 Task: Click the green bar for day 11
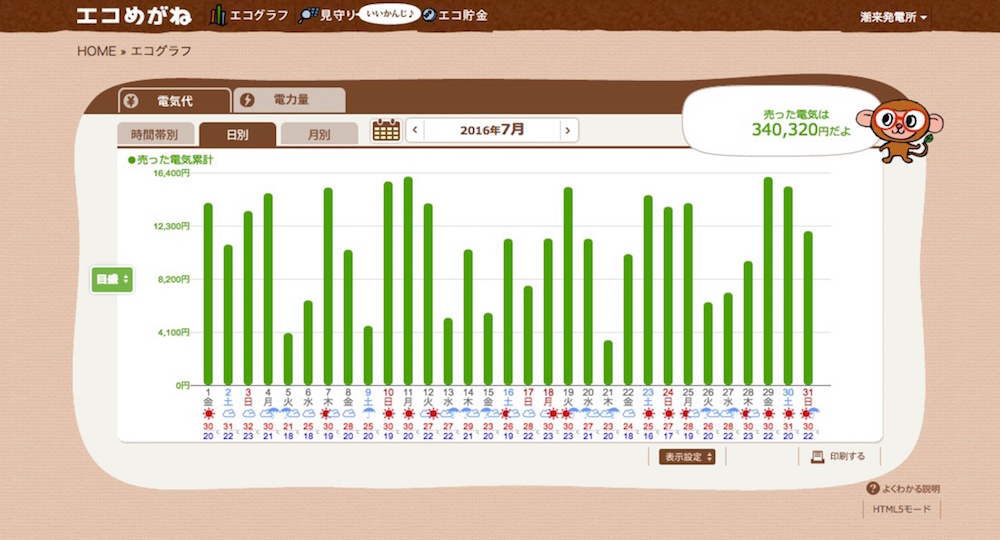coord(408,281)
